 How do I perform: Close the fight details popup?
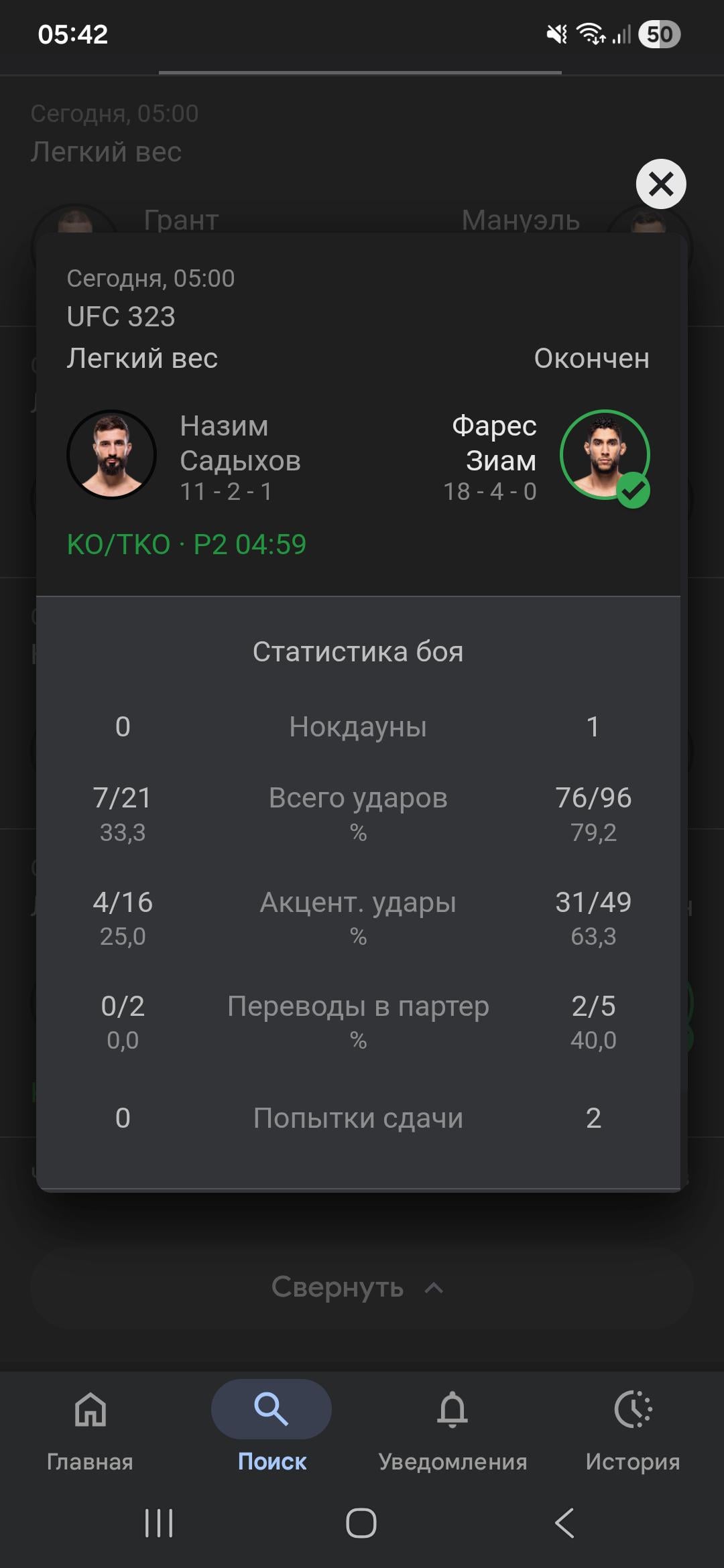tap(660, 184)
